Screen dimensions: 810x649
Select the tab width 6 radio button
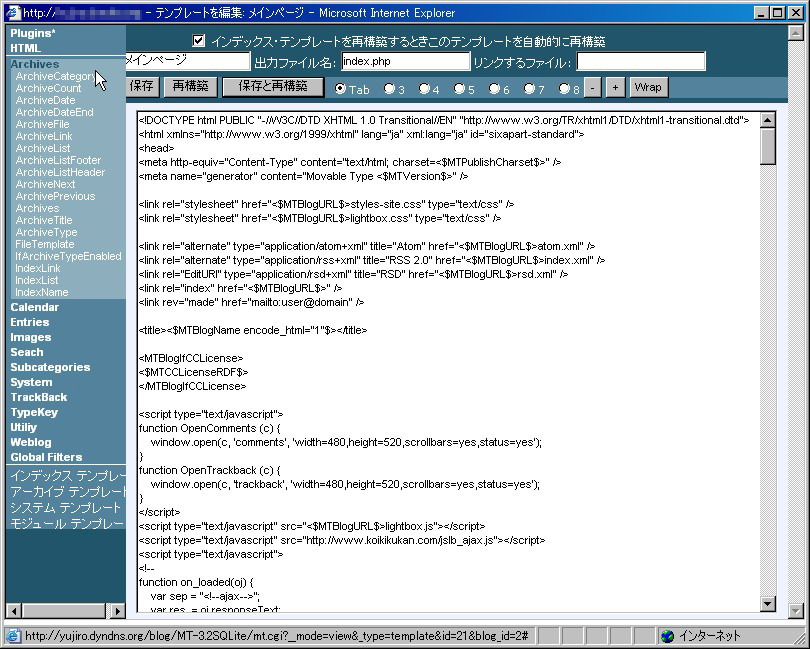pyautogui.click(x=494, y=88)
